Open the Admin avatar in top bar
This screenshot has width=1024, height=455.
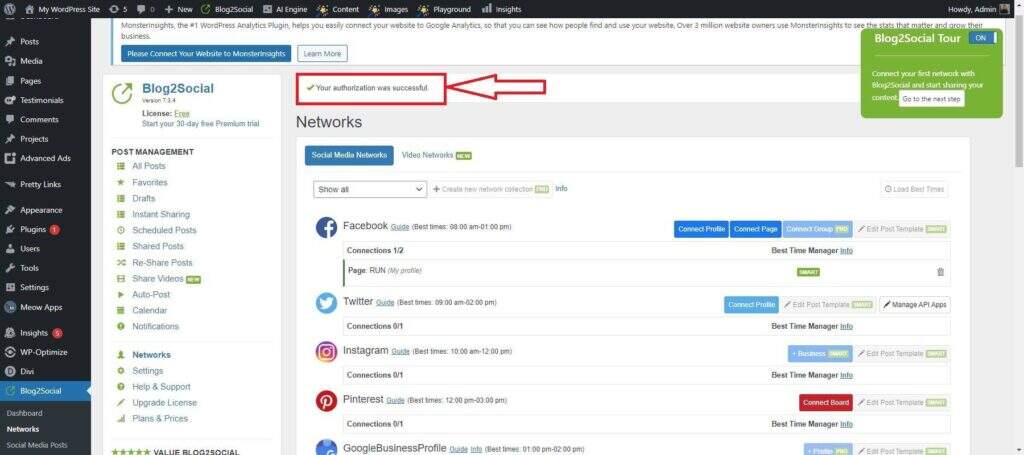(x=1004, y=9)
